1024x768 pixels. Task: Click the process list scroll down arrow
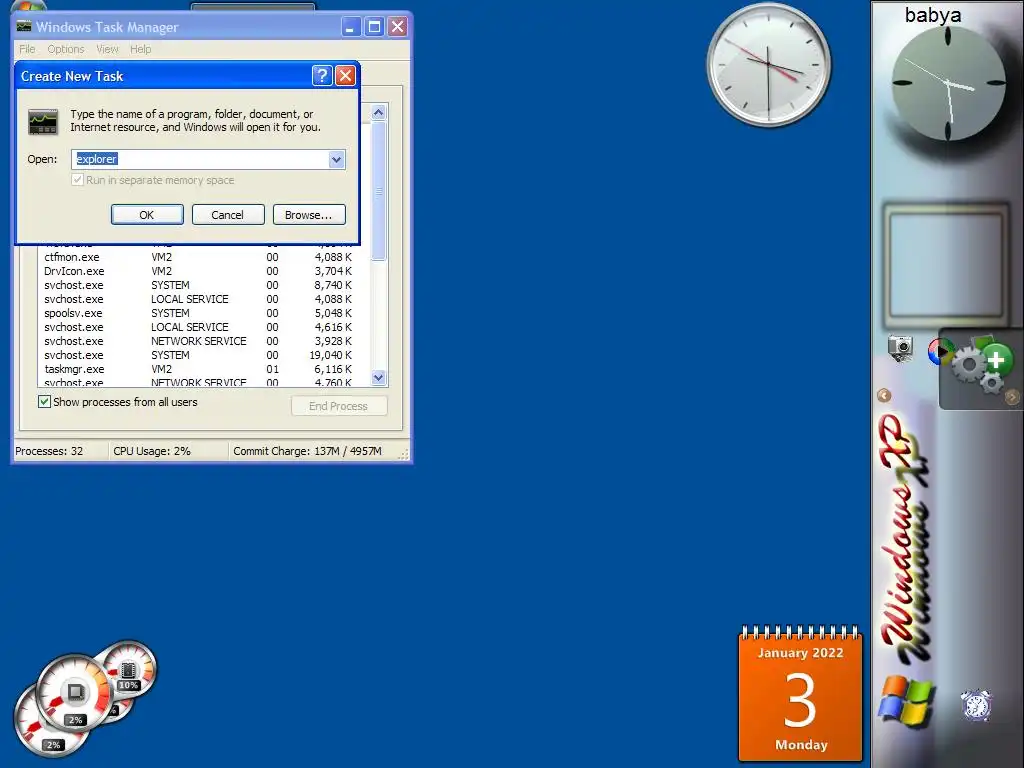coord(379,377)
